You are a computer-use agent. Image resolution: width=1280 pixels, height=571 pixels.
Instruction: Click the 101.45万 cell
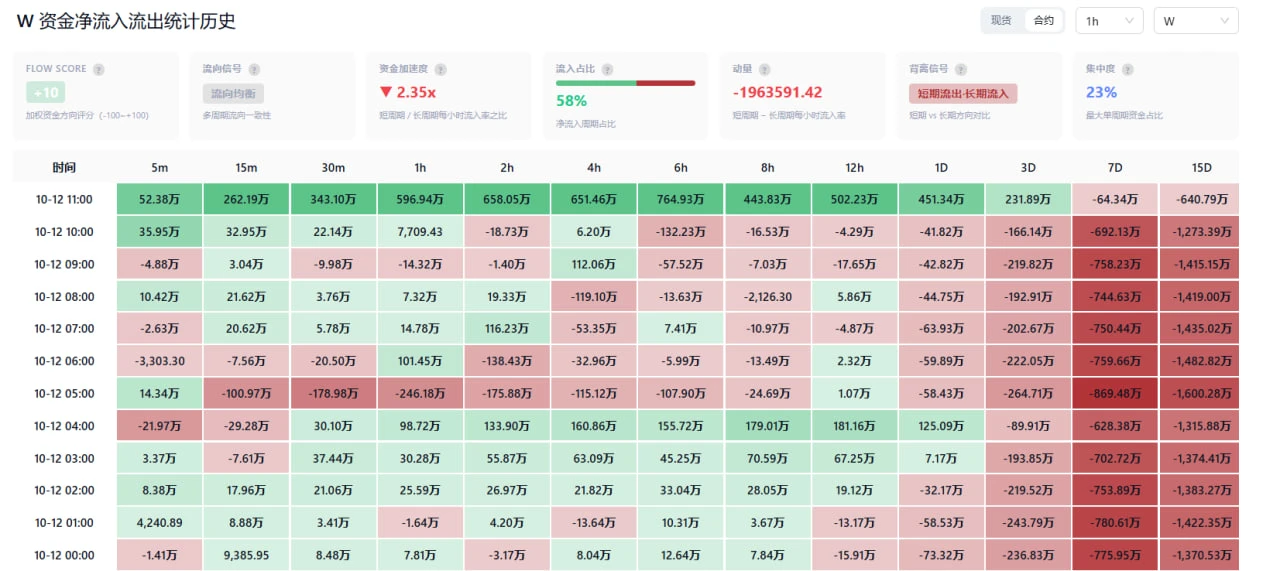click(420, 361)
